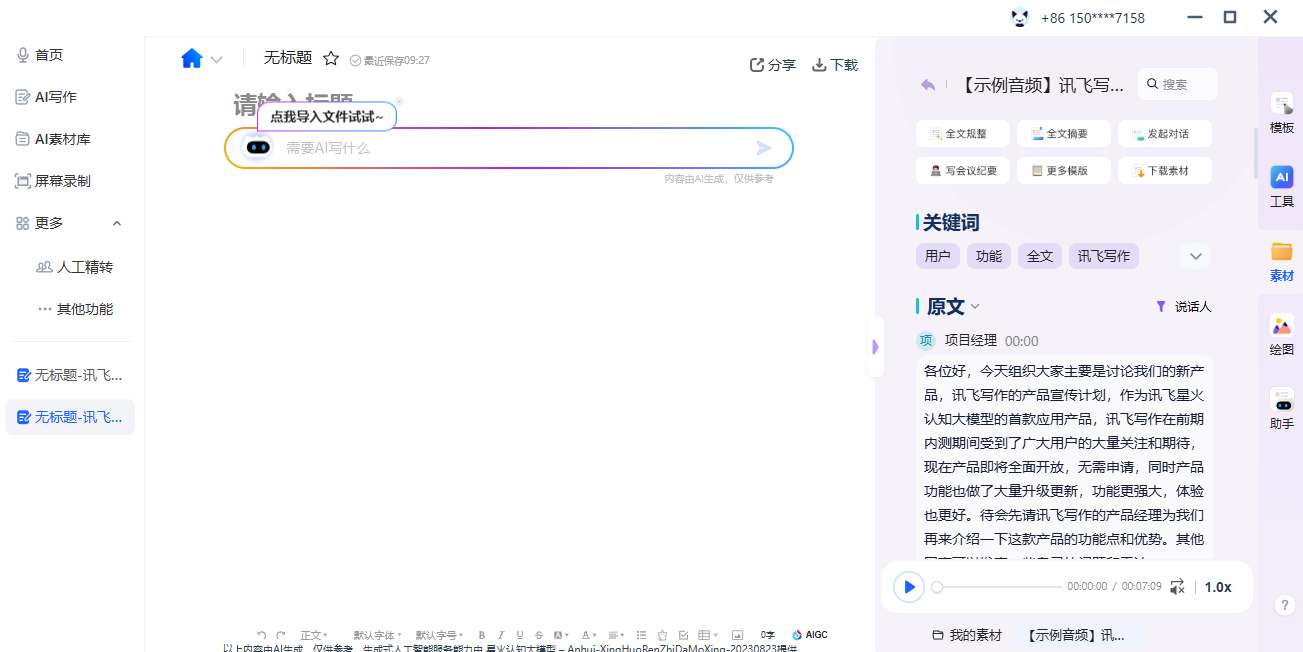Open the 绘图 drawing panel icon
The height and width of the screenshot is (652, 1303).
tap(1281, 334)
